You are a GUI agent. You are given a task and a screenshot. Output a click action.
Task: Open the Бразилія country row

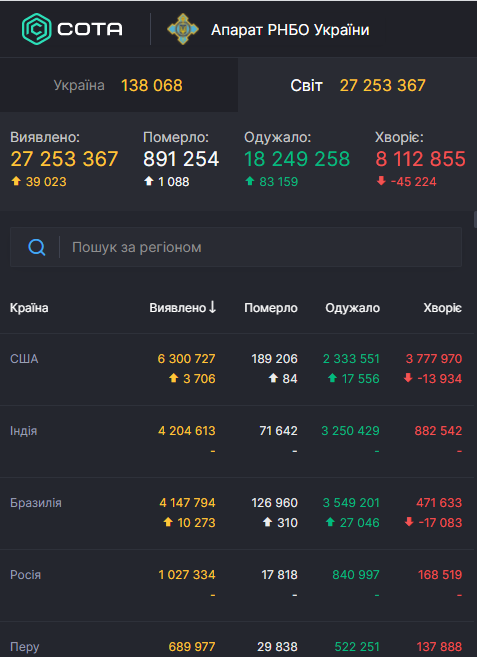coord(237,513)
